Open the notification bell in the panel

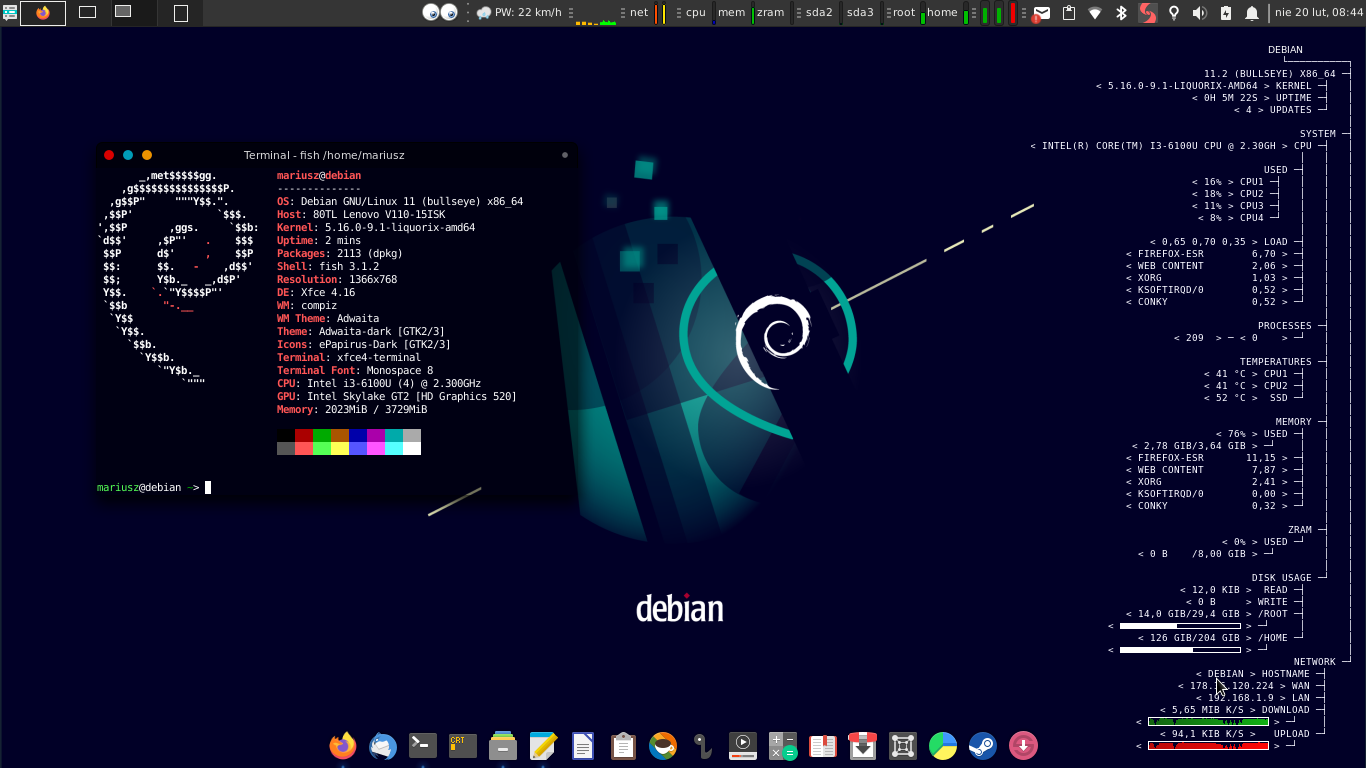[1252, 13]
